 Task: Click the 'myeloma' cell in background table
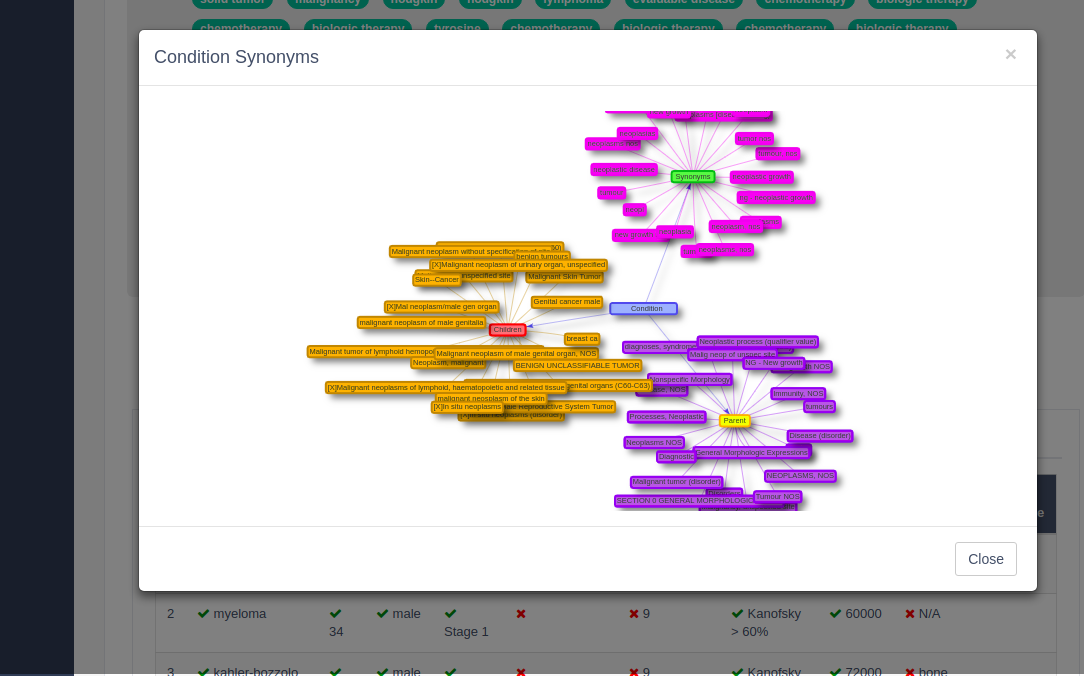point(239,614)
